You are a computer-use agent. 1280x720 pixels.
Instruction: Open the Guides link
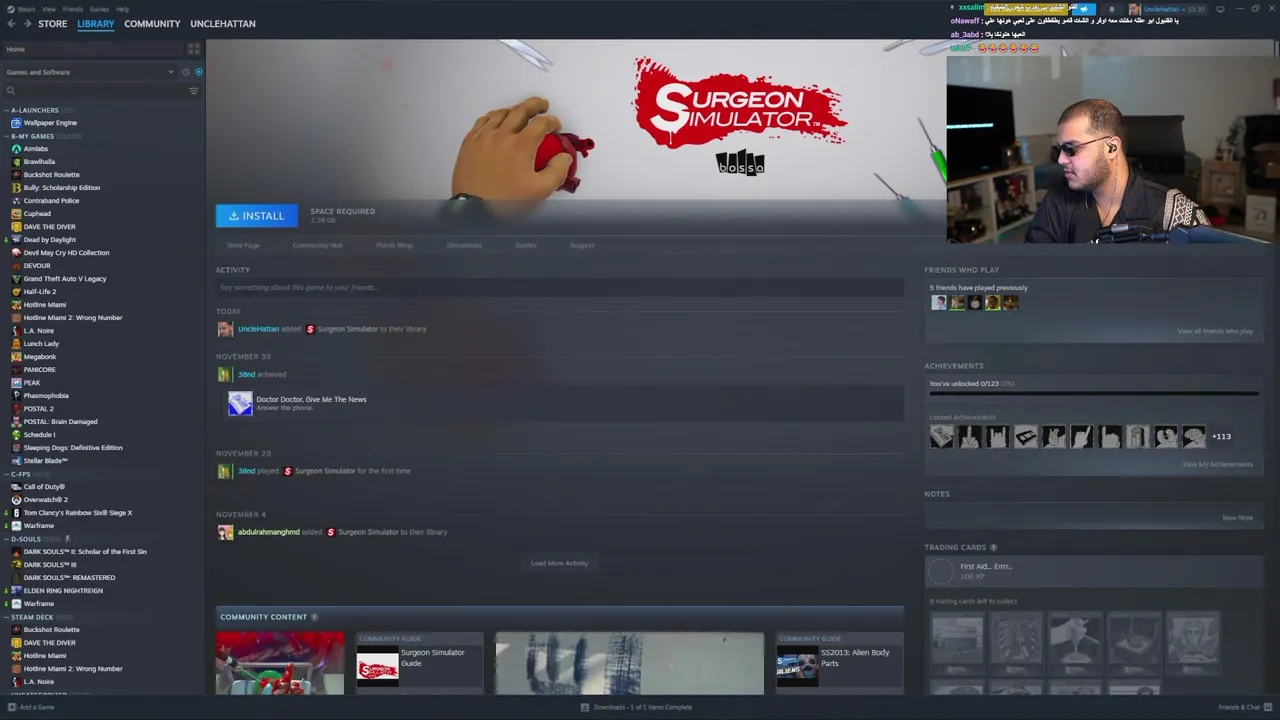pyautogui.click(x=526, y=245)
